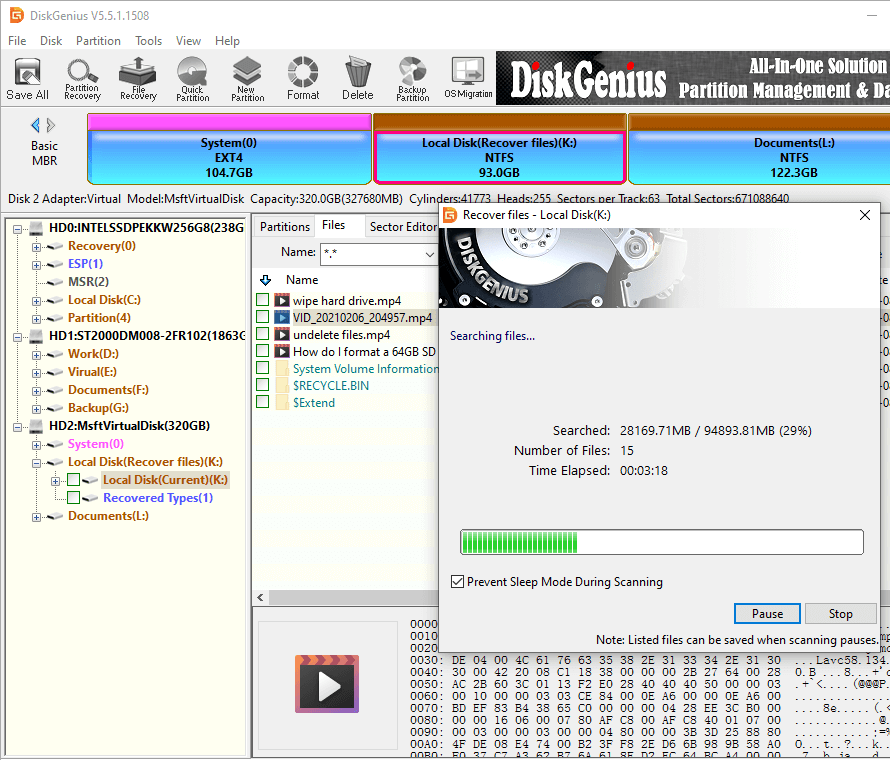Check the box beside Recovered Types(1)
The width and height of the screenshot is (890, 760).
pyautogui.click(x=74, y=498)
